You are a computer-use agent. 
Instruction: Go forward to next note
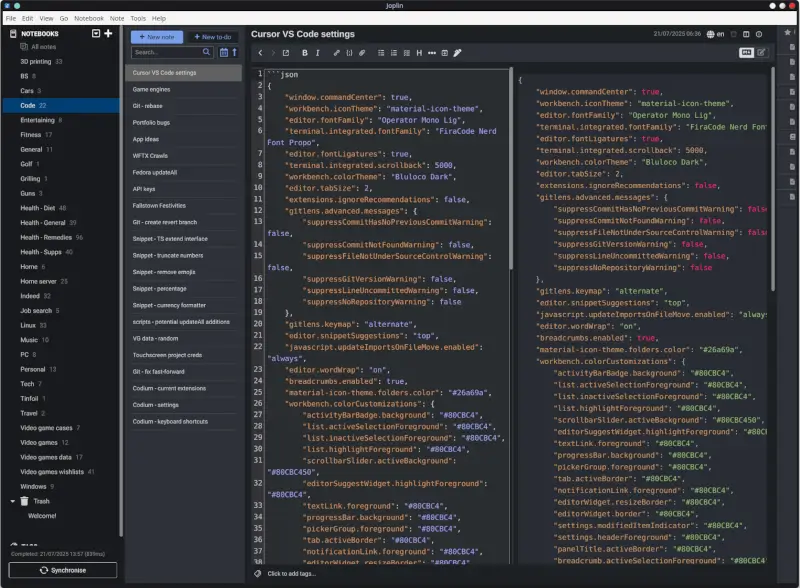273,53
